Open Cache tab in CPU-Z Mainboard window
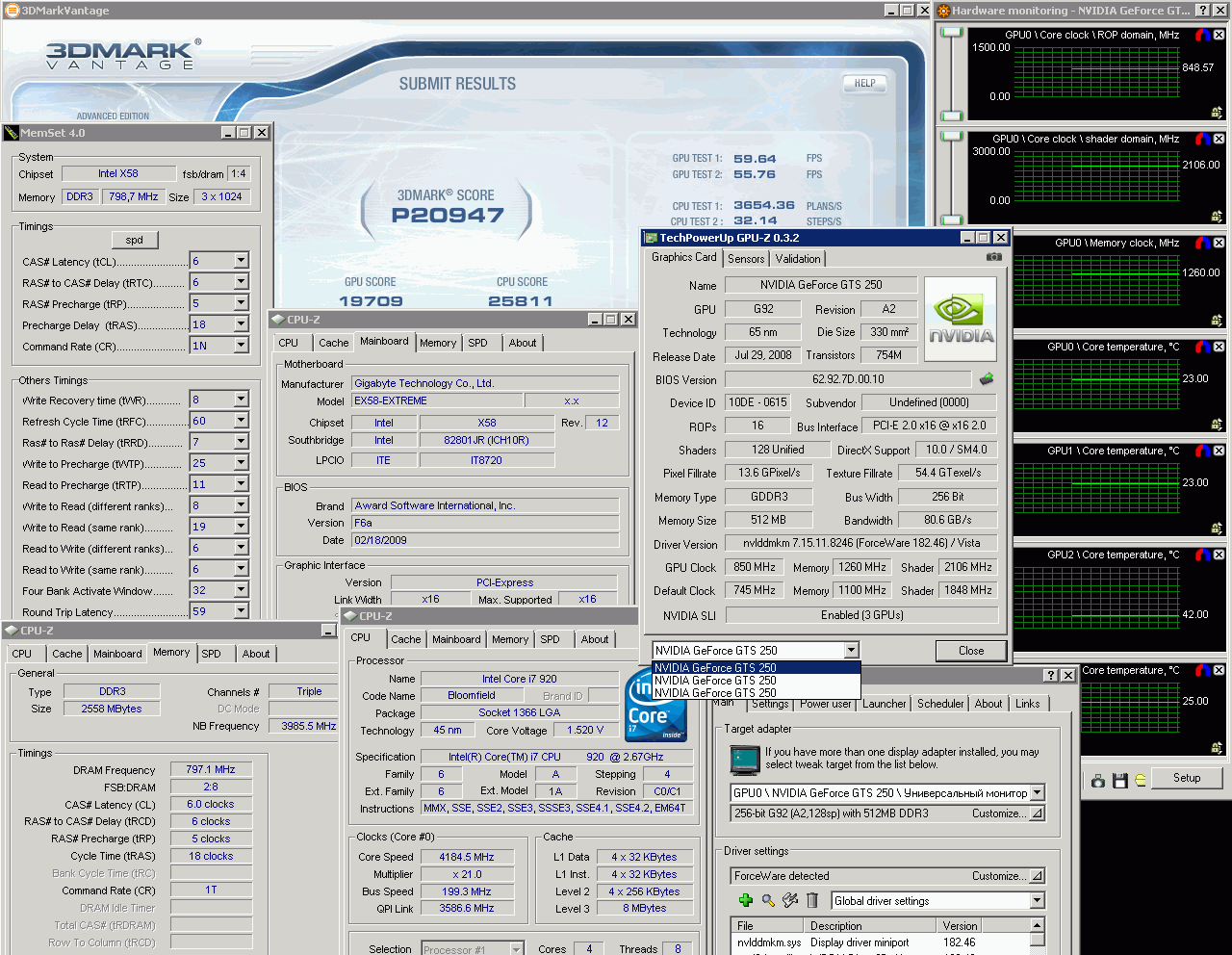The height and width of the screenshot is (955, 1232). pyautogui.click(x=333, y=343)
